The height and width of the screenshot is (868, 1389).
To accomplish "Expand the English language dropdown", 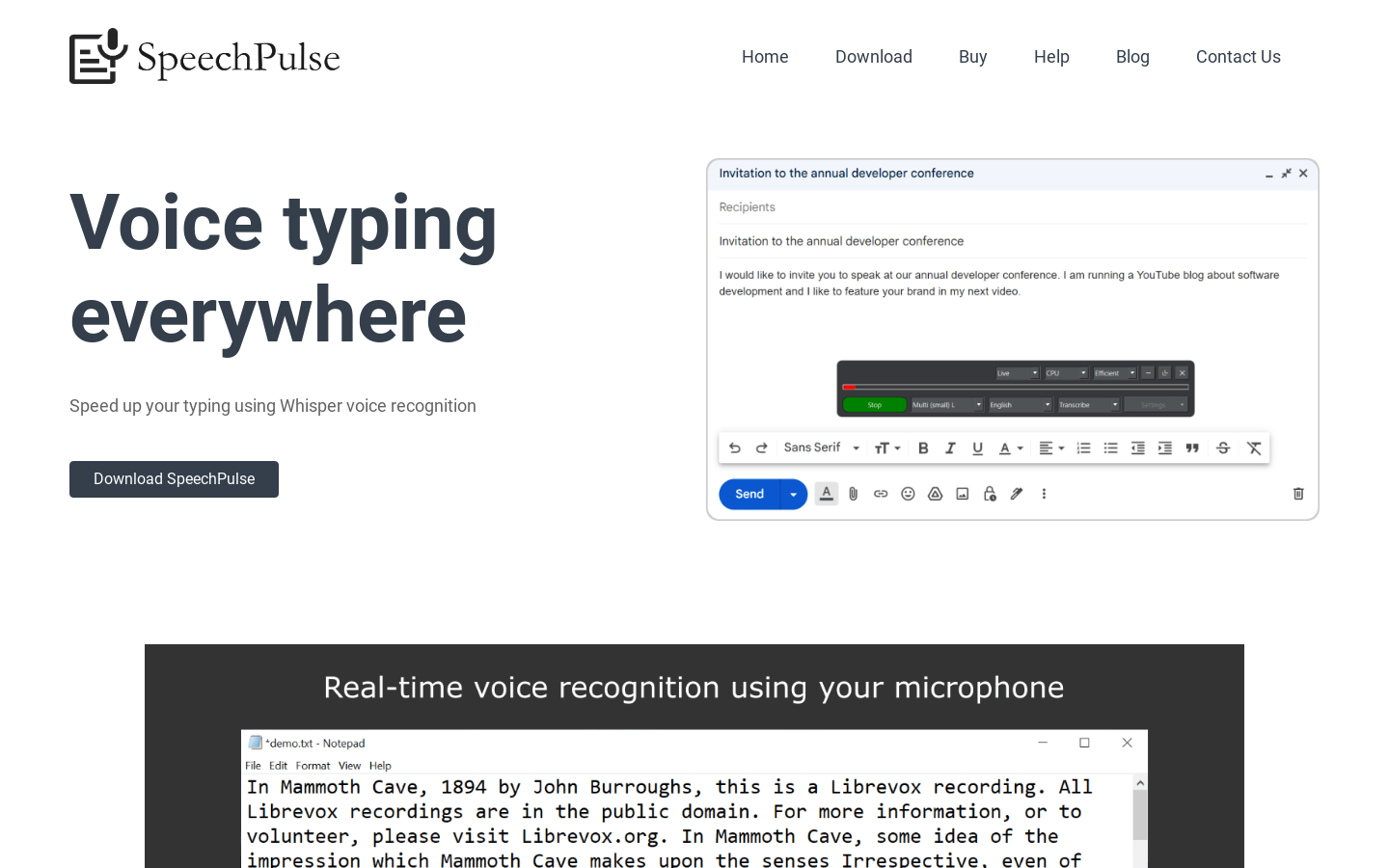I will 1020,404.
